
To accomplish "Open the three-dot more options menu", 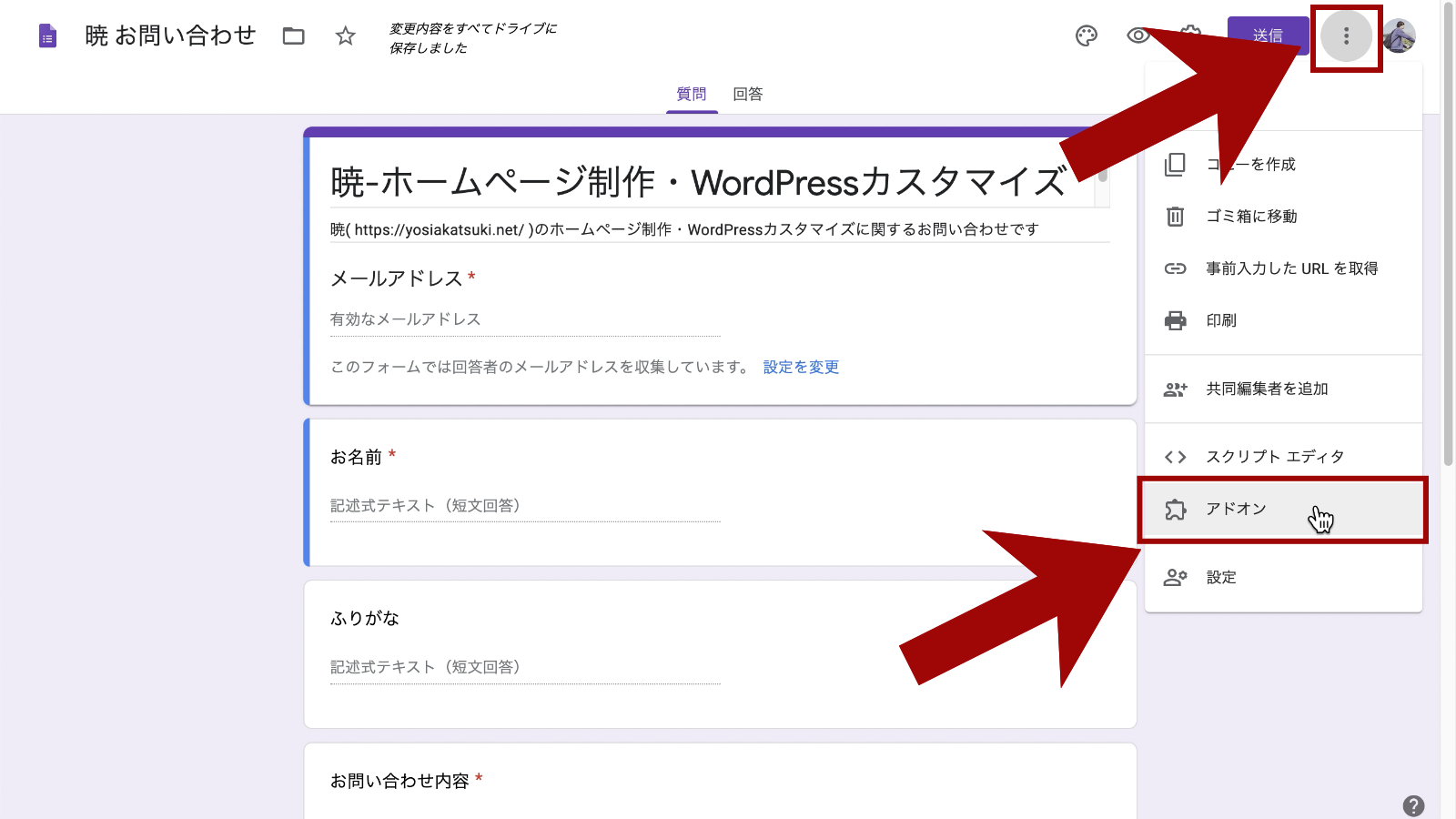I will pos(1346,36).
